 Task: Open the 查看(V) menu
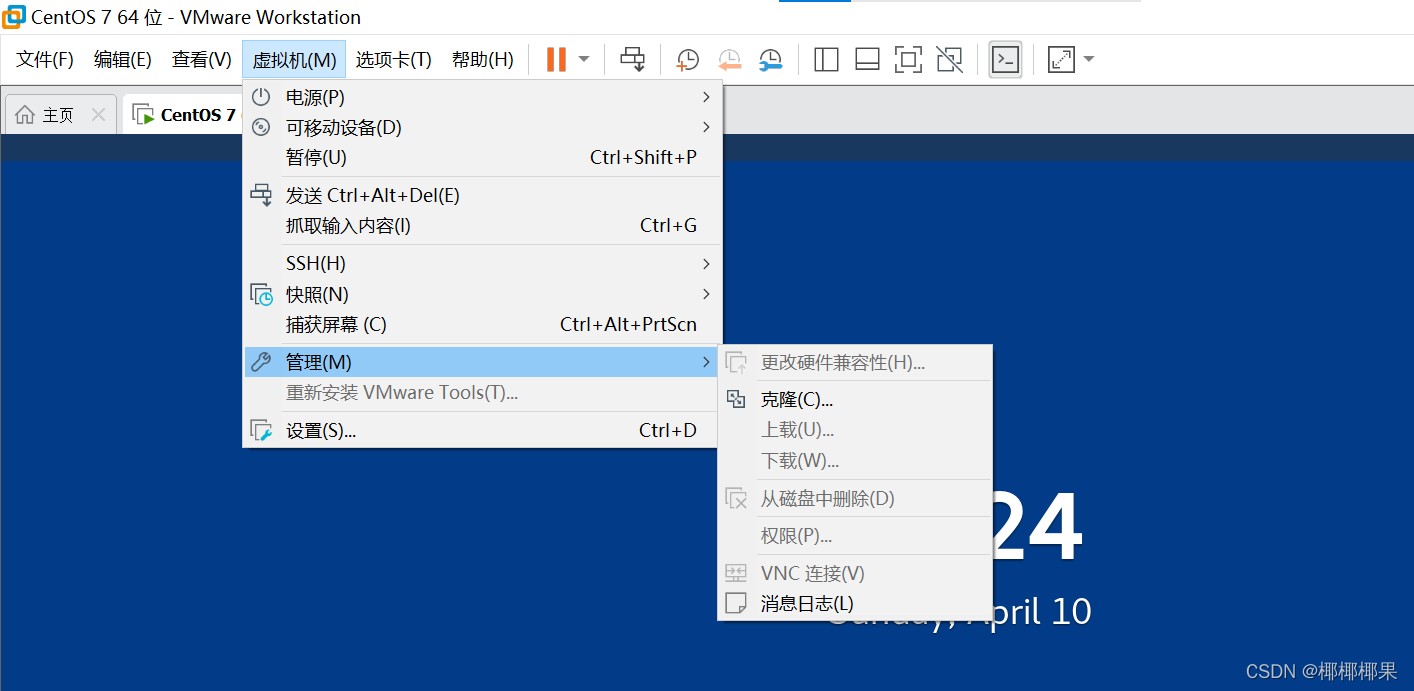[x=202, y=60]
